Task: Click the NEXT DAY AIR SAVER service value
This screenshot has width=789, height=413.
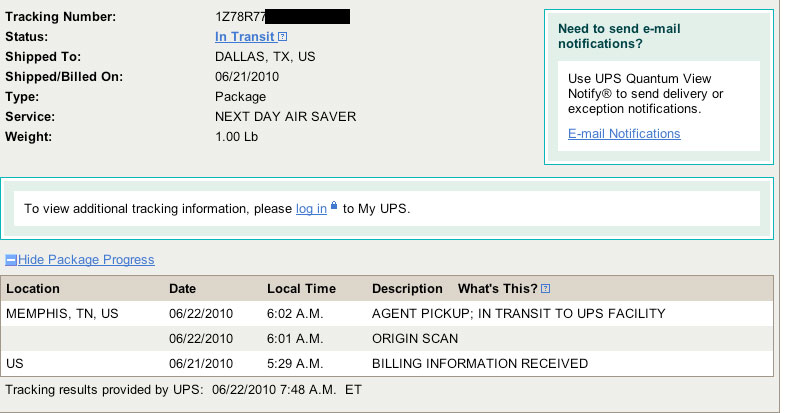Action: [x=285, y=117]
